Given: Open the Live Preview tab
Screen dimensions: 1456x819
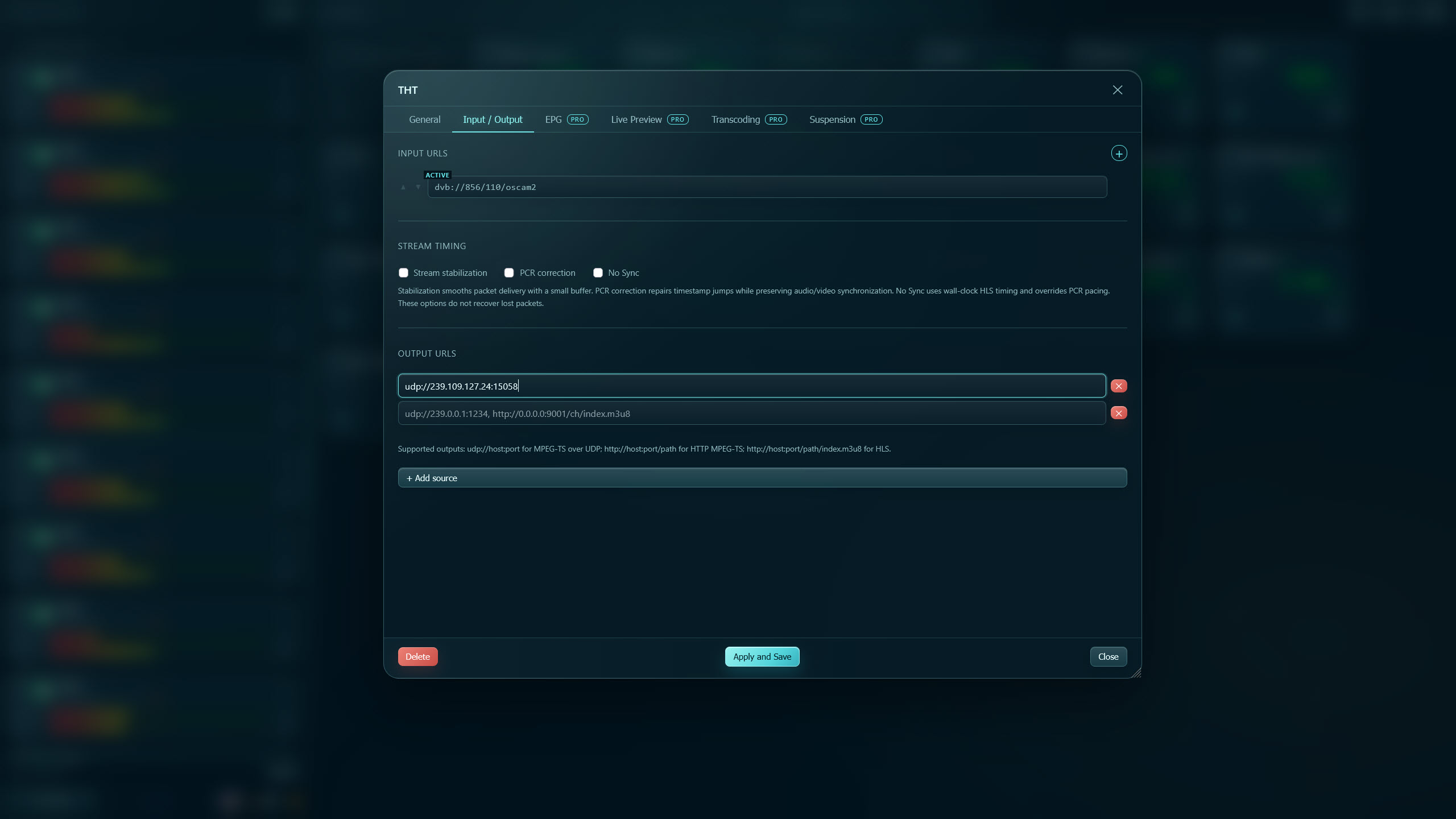Looking at the screenshot, I should click(650, 119).
